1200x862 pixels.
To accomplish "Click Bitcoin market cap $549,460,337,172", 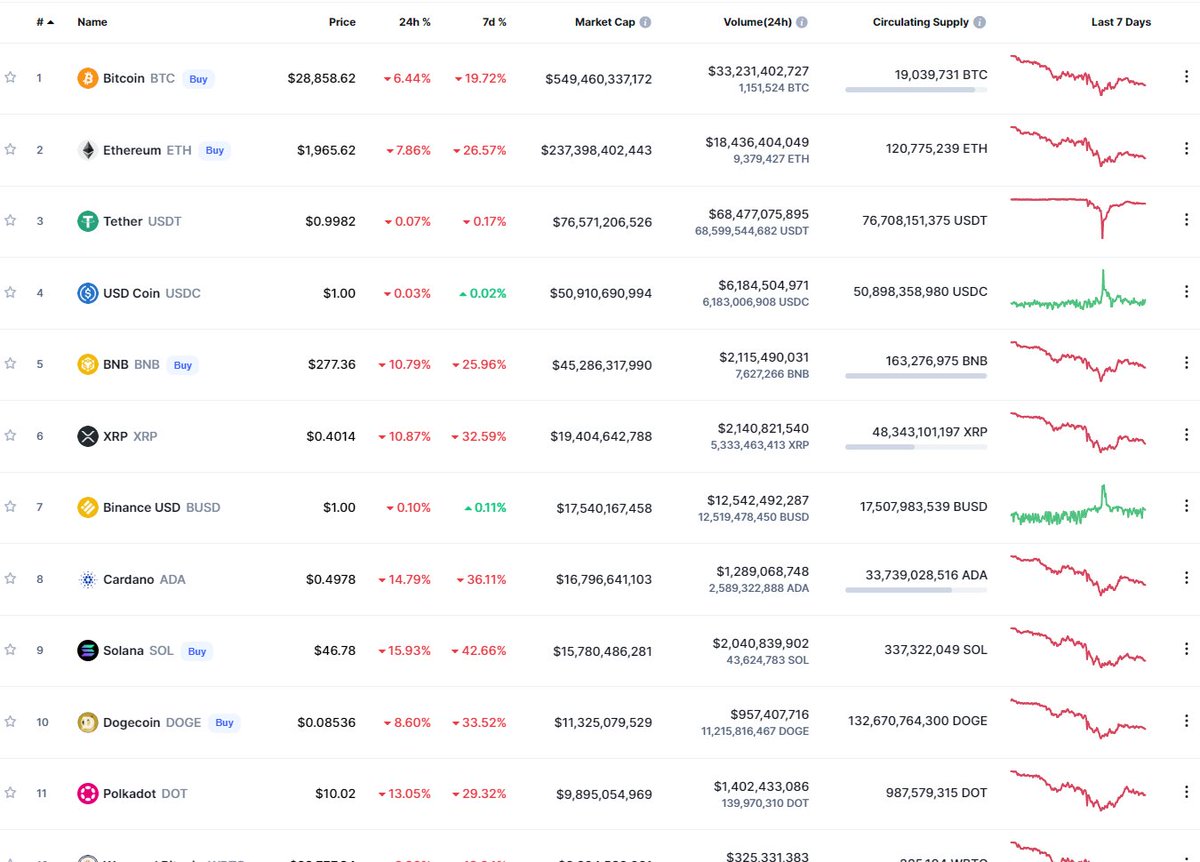I will coord(598,78).
